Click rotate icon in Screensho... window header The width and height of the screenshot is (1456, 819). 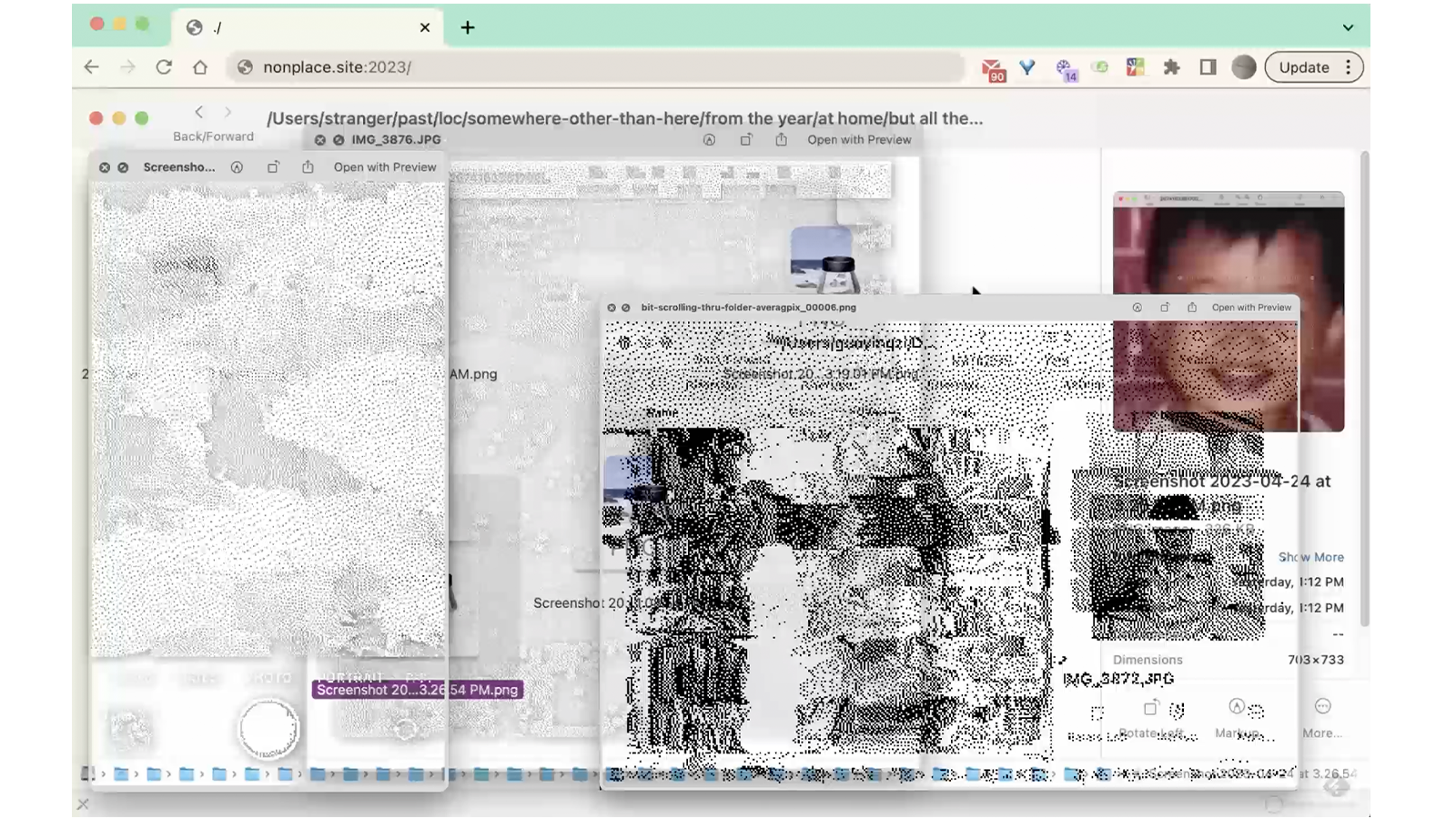click(x=273, y=167)
